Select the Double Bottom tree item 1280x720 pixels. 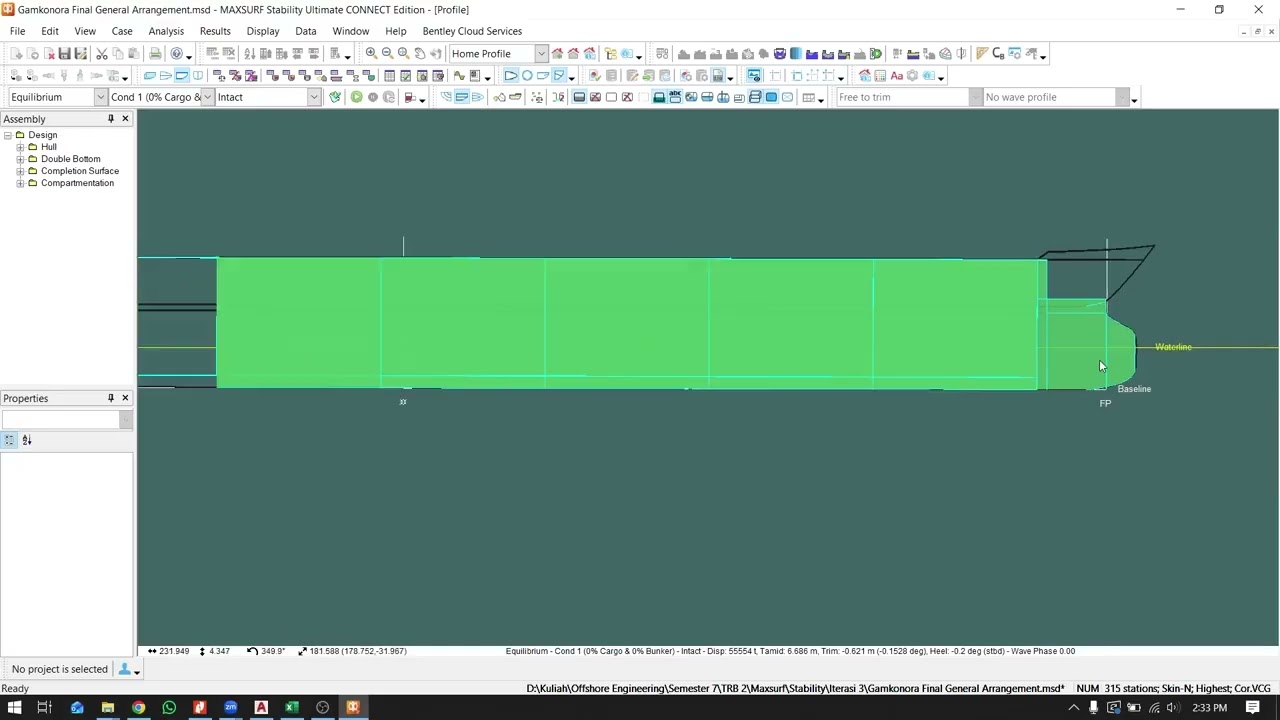pyautogui.click(x=70, y=159)
